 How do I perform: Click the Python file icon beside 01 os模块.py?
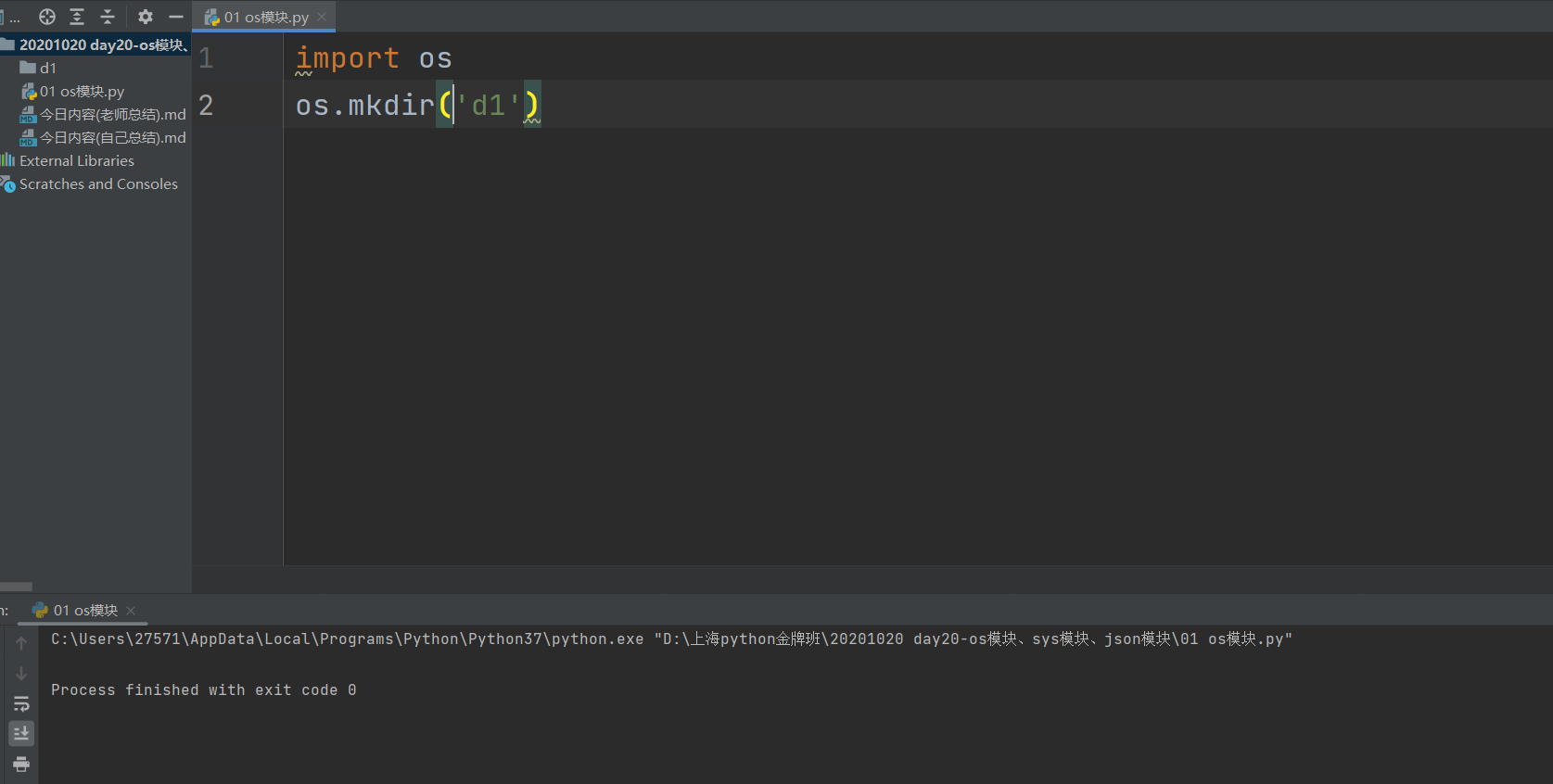click(x=29, y=91)
